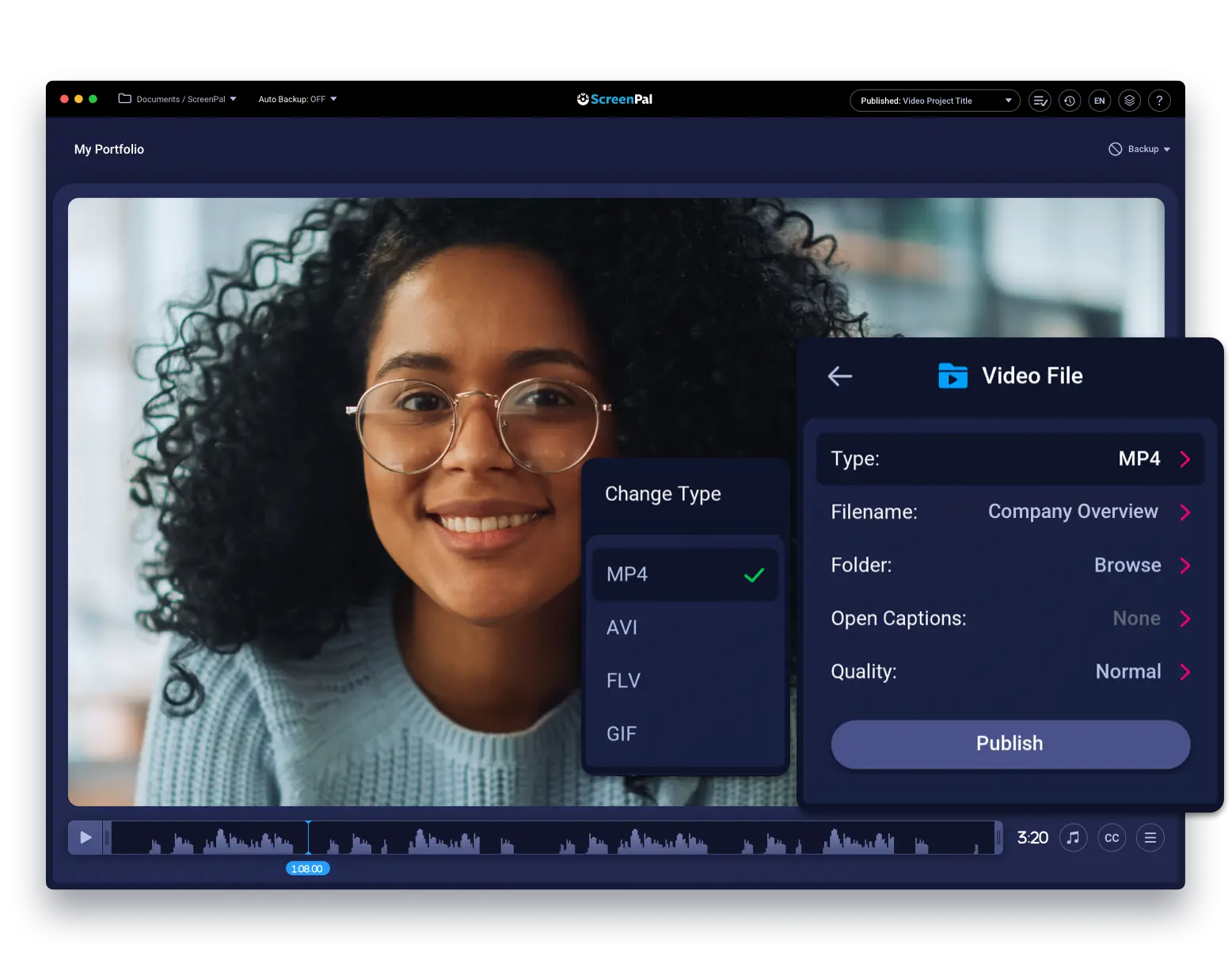Viewport: 1232px width, 971px height.
Task: Open the Folder Browse option
Action: 1127,565
